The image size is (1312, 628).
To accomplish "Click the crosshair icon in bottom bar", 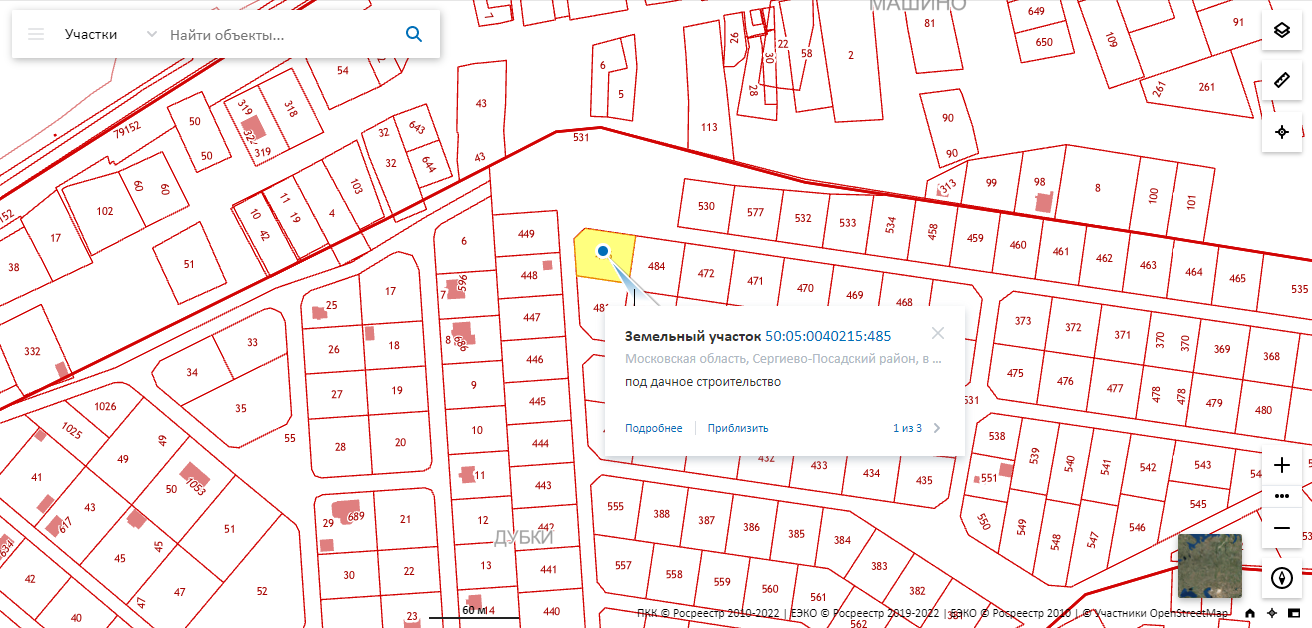I will tap(1271, 613).
